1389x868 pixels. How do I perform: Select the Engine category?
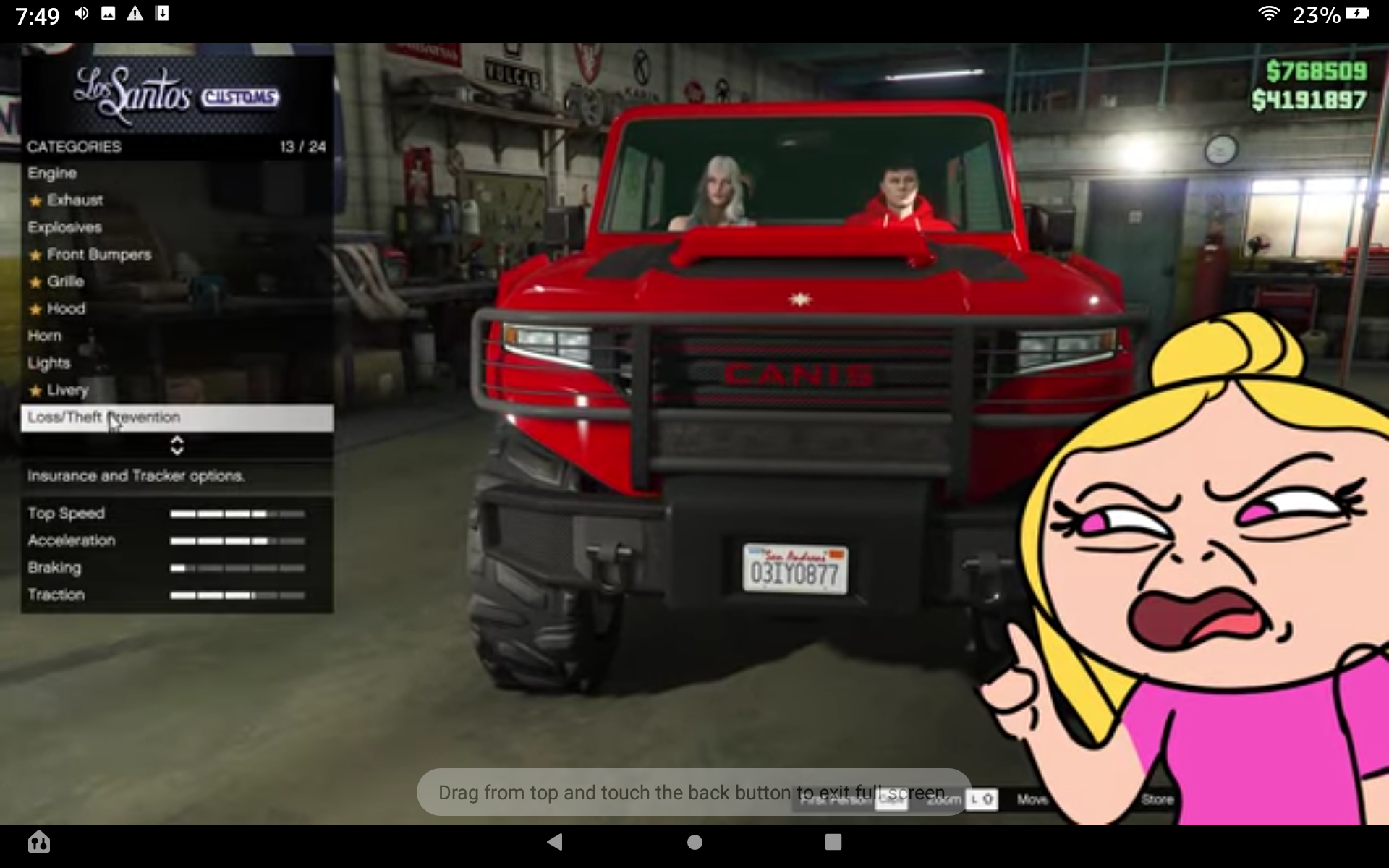click(52, 173)
